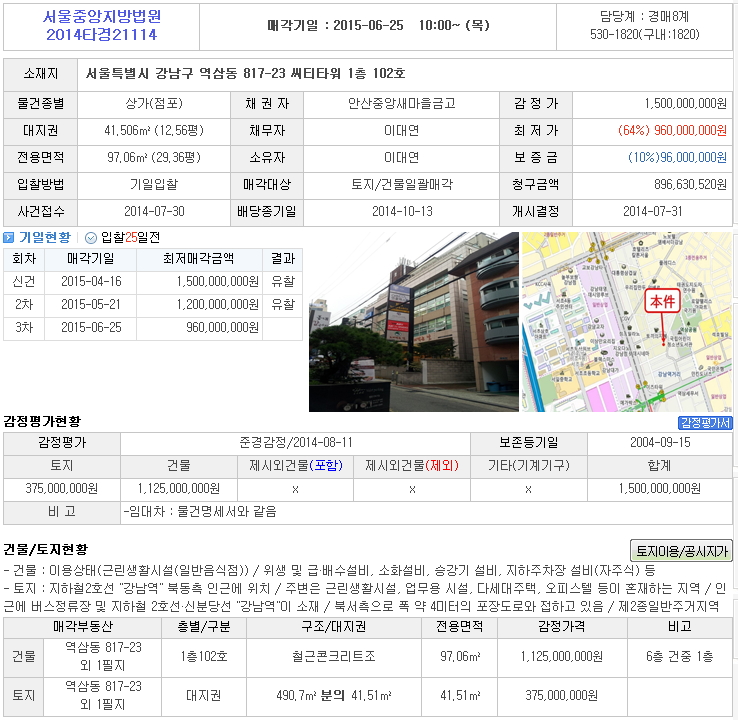Click the clock icon beside 입찰25일전
This screenshot has width=738, height=720.
pos(91,238)
